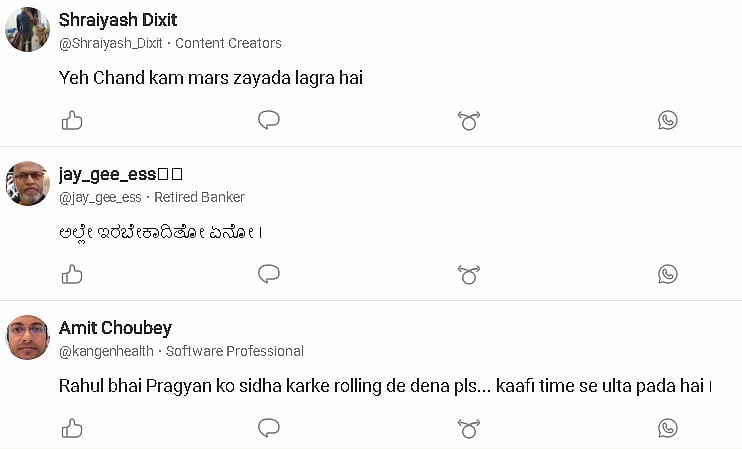Share Amit Choubey's comment on WhatsApp
The image size is (742, 449).
[x=668, y=428]
